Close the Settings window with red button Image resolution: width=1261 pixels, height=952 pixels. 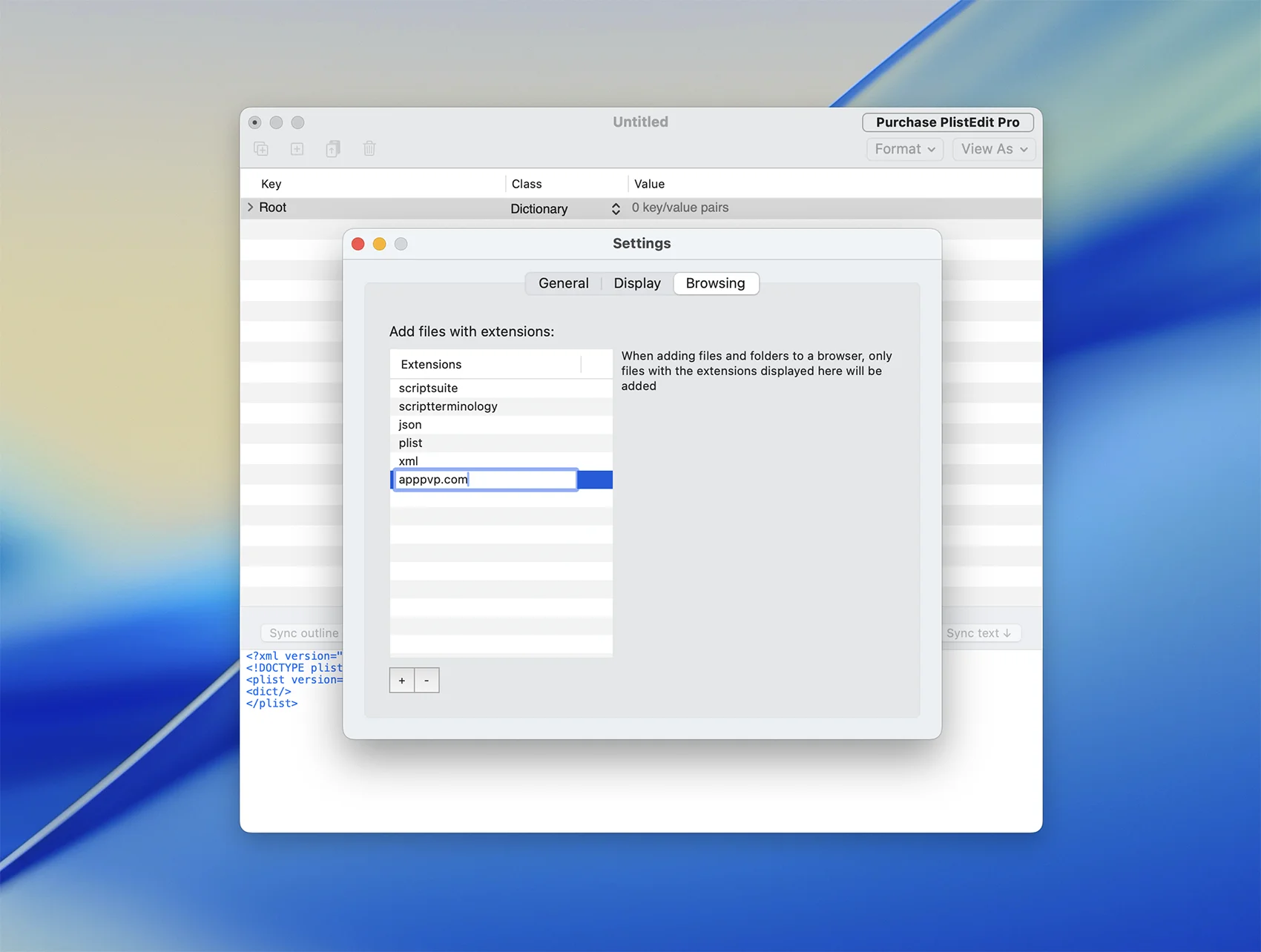(358, 244)
